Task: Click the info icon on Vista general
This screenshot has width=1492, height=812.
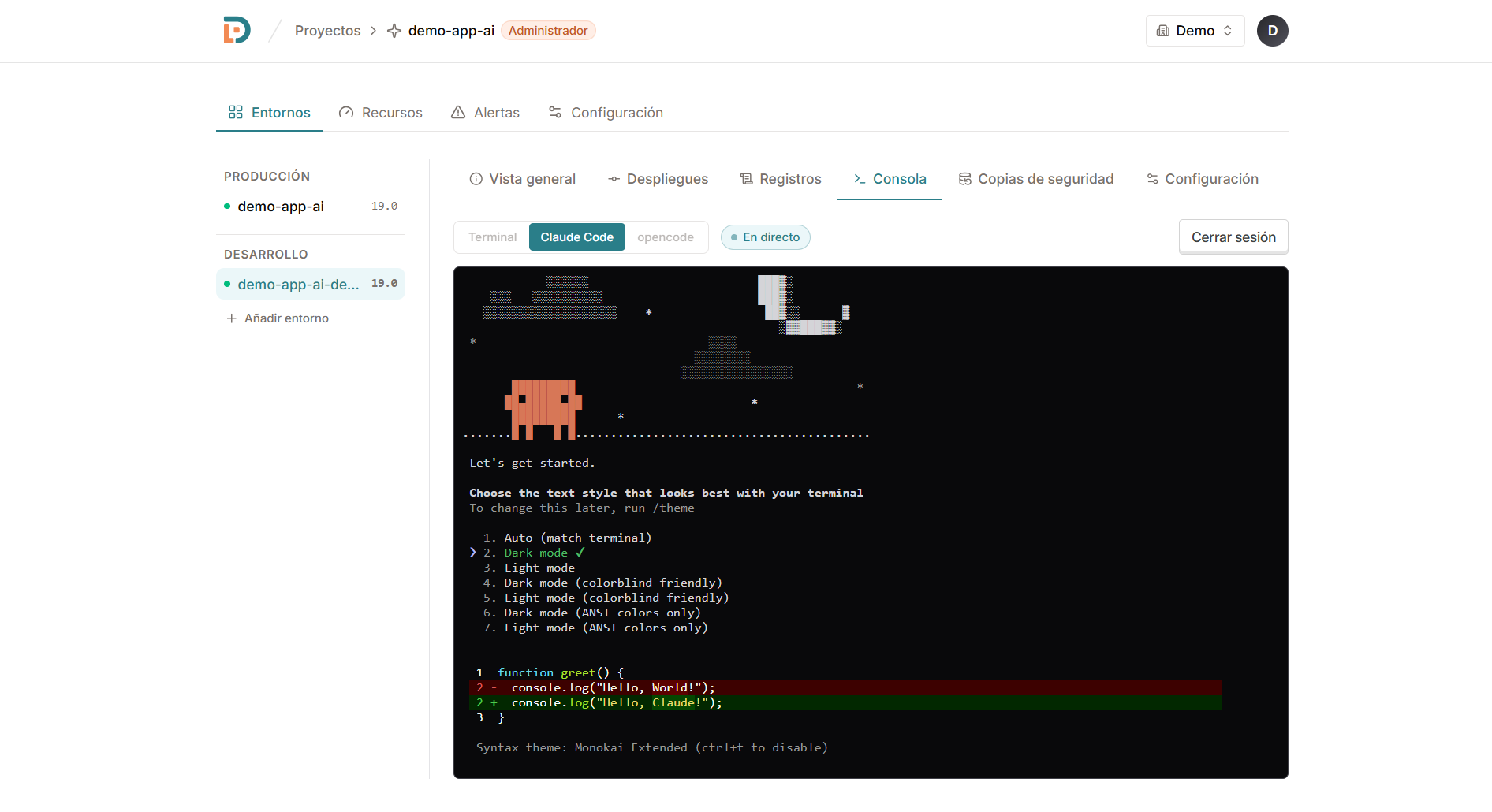Action: pos(476,179)
